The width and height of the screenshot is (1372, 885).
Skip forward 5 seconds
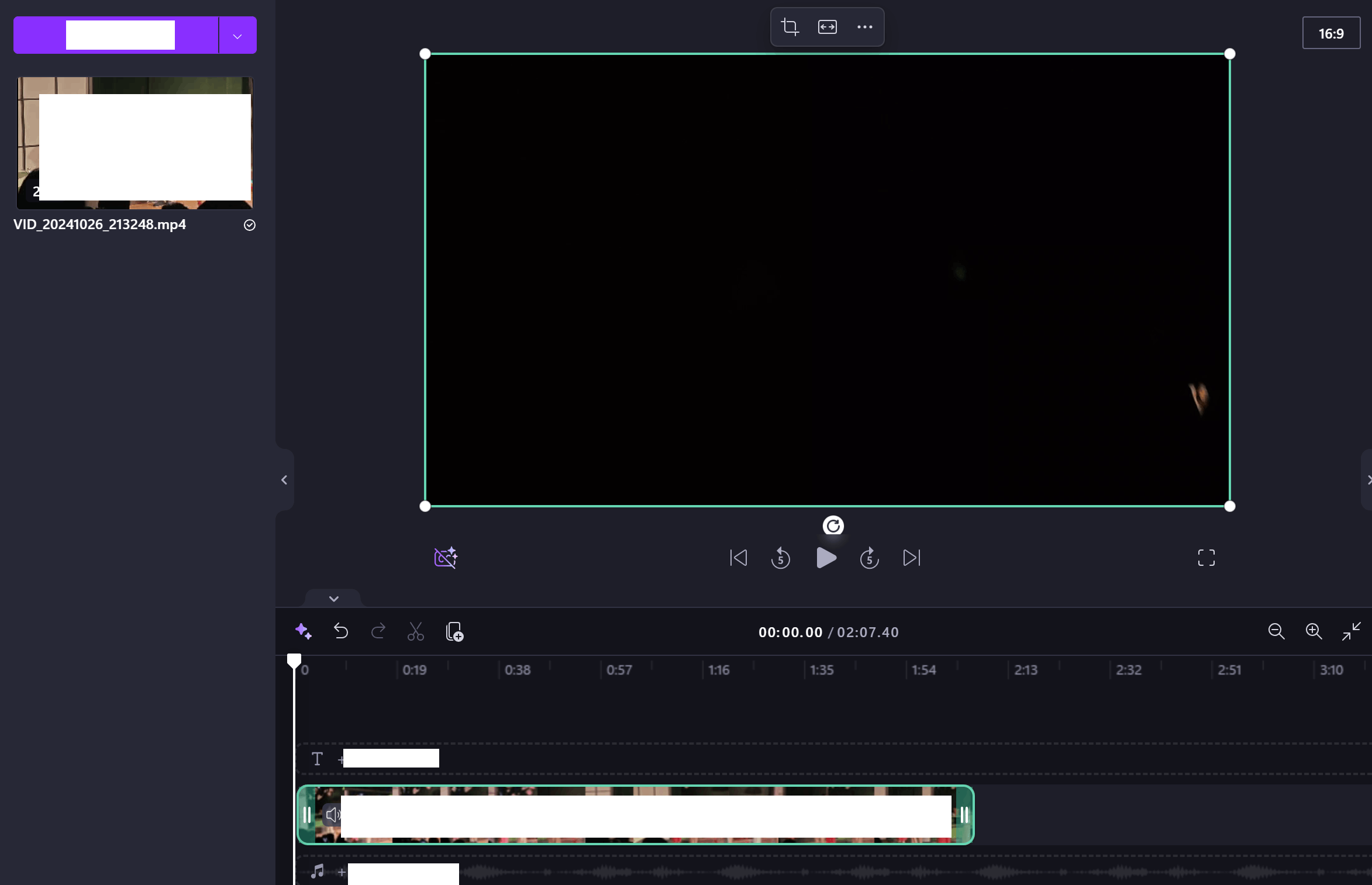point(869,558)
